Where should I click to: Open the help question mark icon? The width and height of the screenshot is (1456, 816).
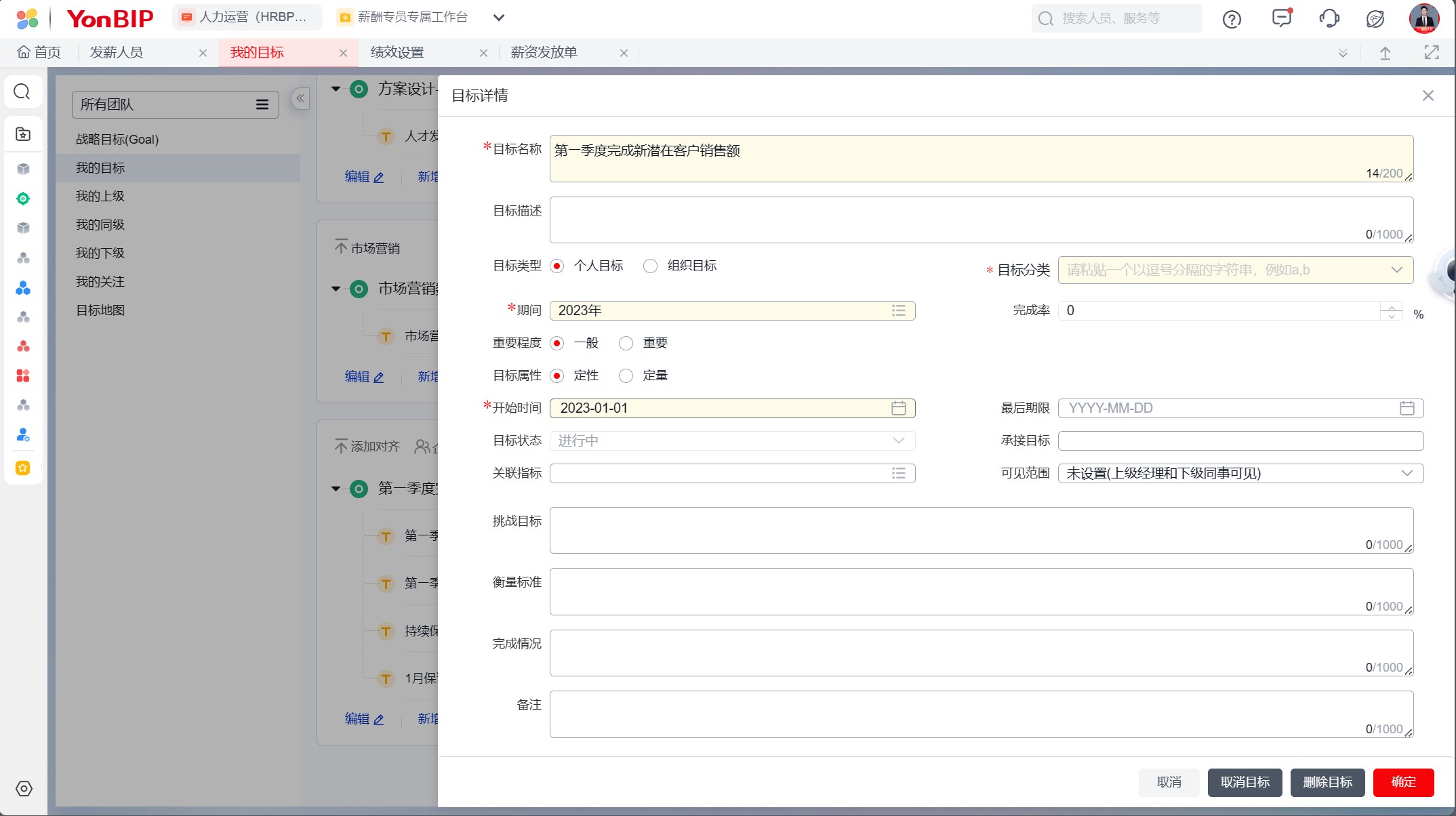(1232, 19)
